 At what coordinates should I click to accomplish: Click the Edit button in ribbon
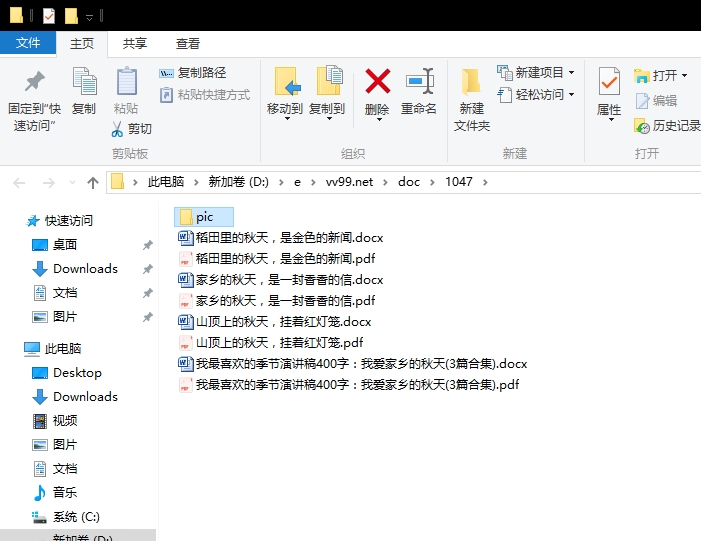click(656, 101)
